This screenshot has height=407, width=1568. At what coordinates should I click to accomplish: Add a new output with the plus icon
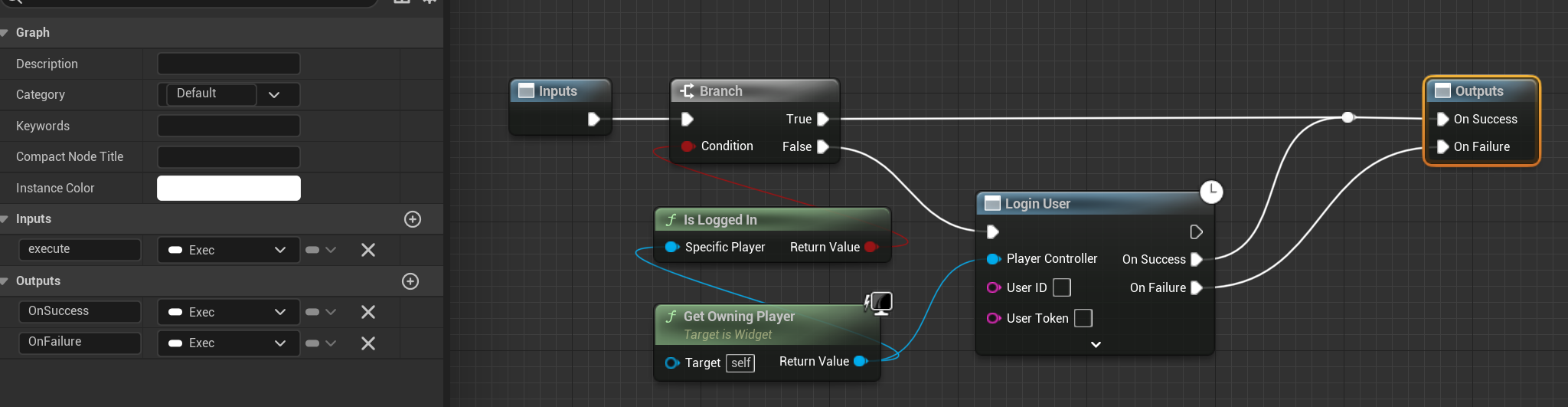pos(410,281)
